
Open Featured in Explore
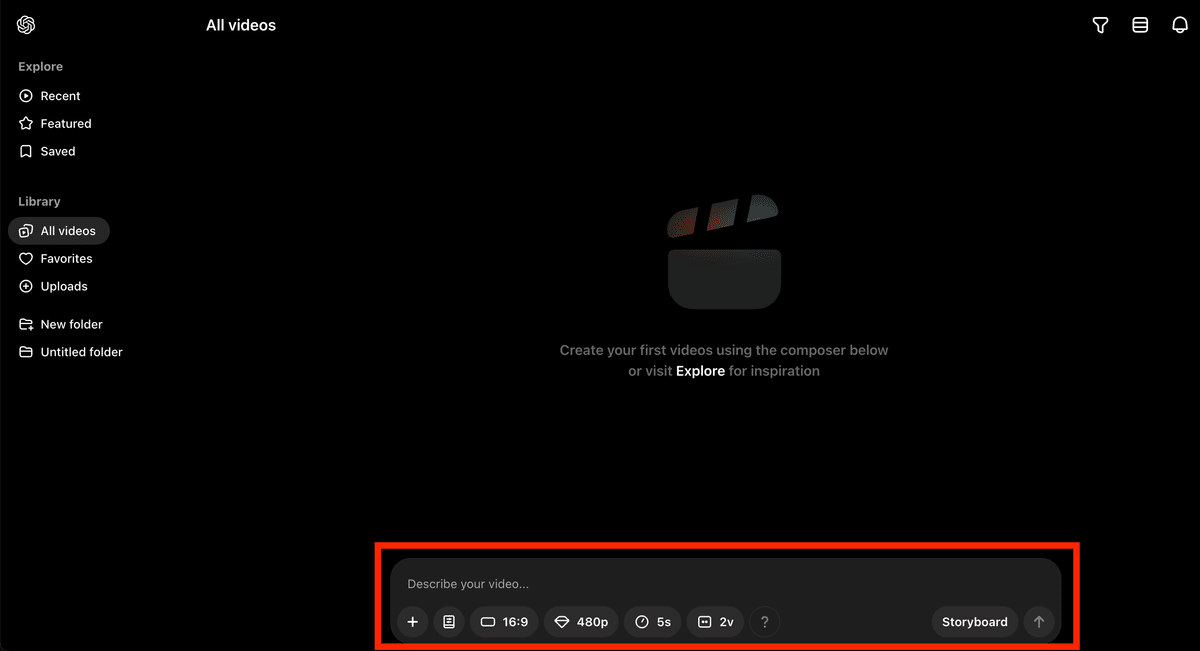point(56,124)
